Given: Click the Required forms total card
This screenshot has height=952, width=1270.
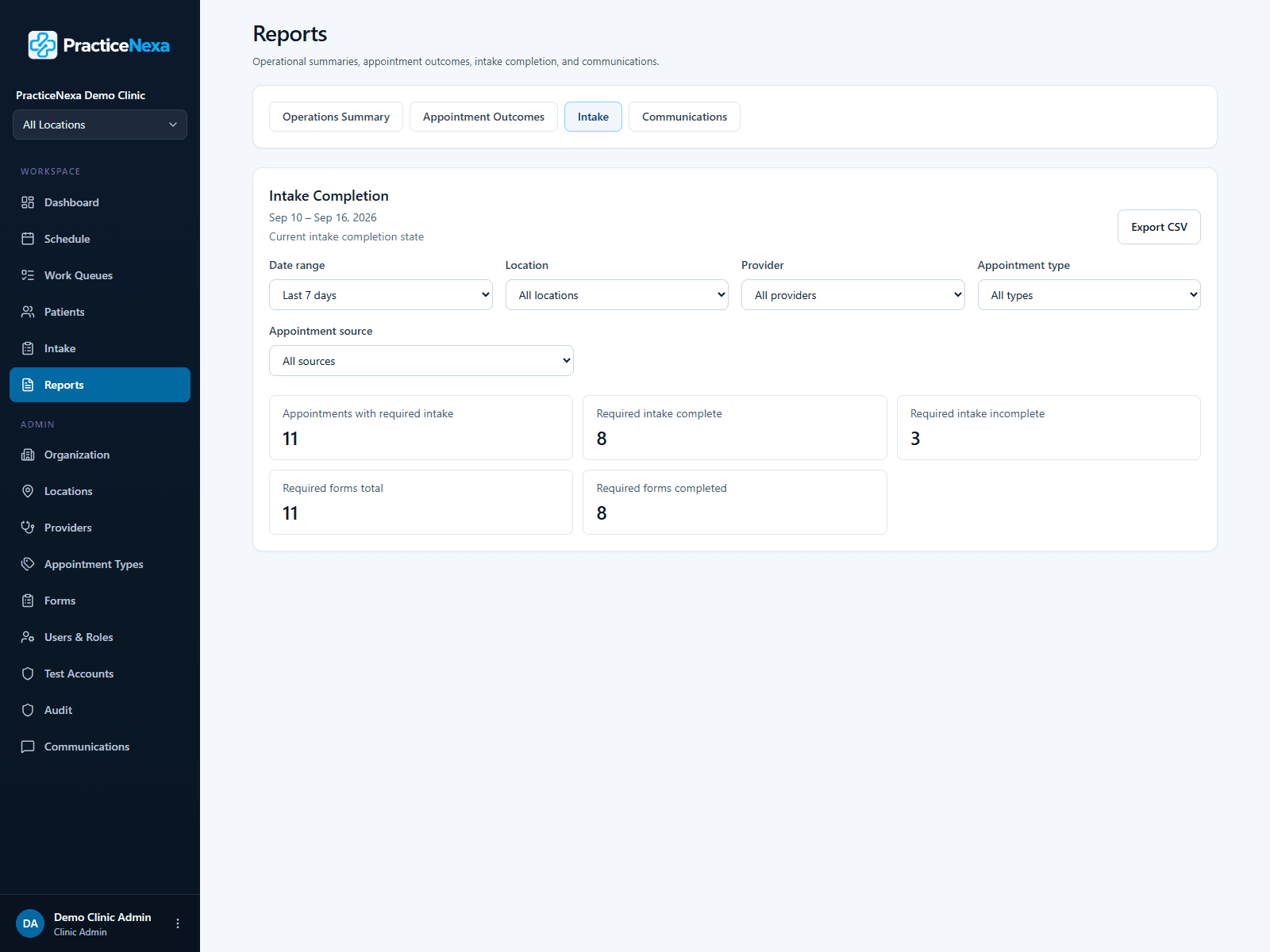Looking at the screenshot, I should [x=421, y=502].
